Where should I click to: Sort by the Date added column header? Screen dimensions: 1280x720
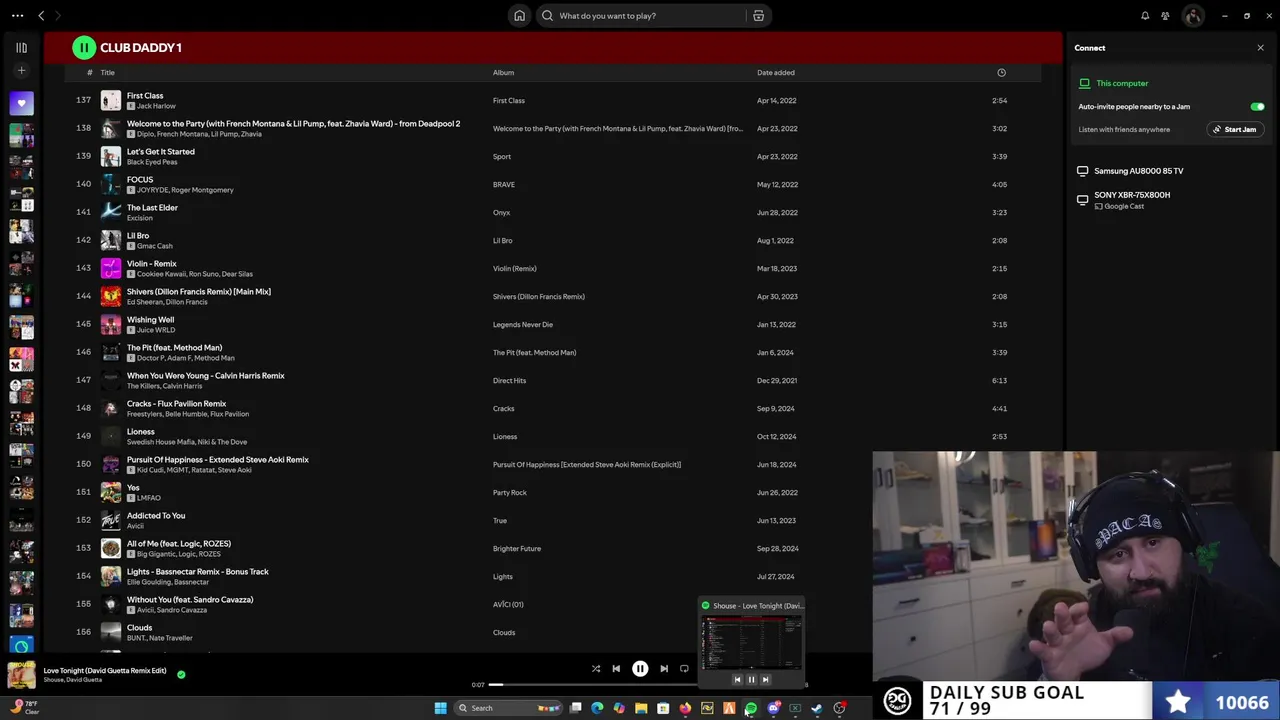pyautogui.click(x=776, y=72)
